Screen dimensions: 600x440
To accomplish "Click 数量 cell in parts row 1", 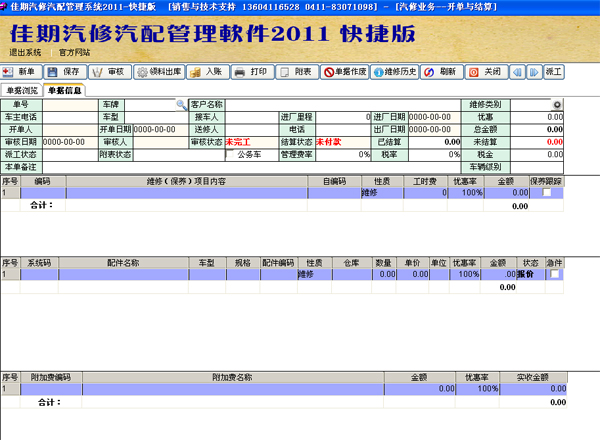I will pos(384,274).
